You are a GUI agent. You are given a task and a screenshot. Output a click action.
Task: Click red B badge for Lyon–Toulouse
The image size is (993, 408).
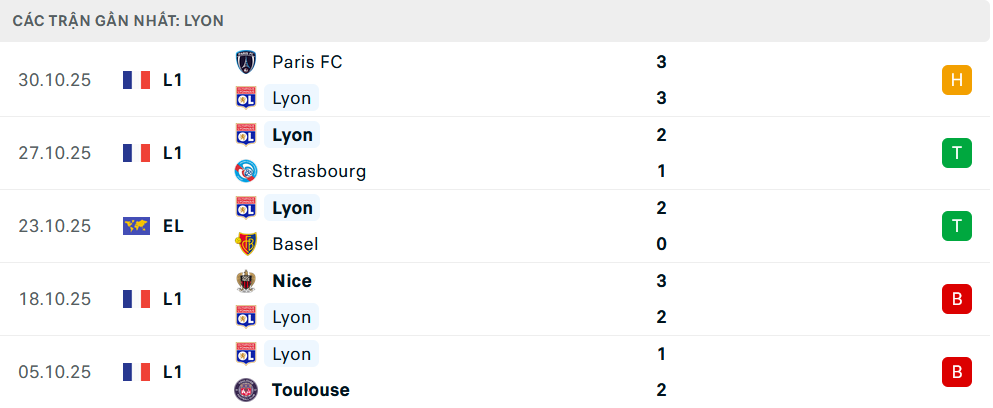(x=957, y=372)
